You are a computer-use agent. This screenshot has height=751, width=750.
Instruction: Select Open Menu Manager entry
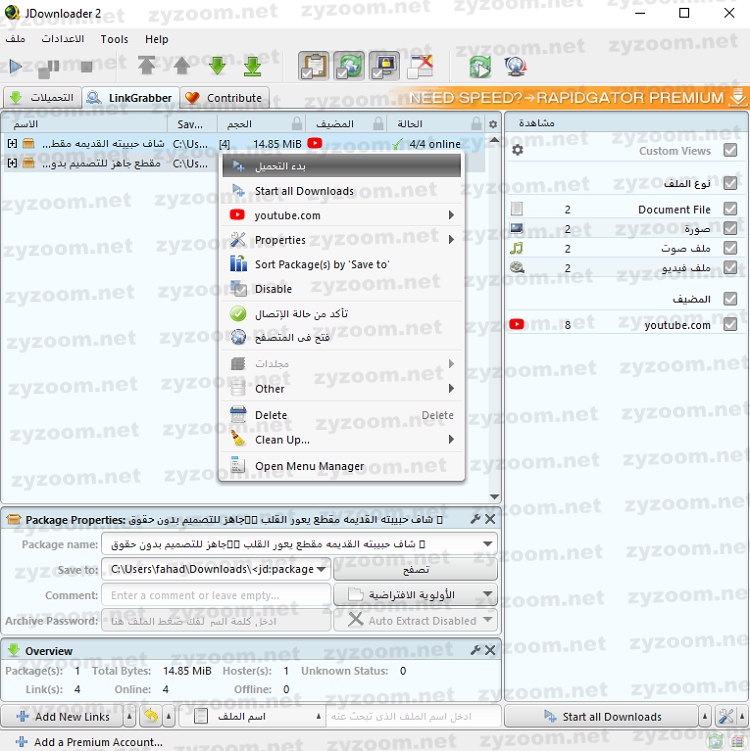click(342, 466)
